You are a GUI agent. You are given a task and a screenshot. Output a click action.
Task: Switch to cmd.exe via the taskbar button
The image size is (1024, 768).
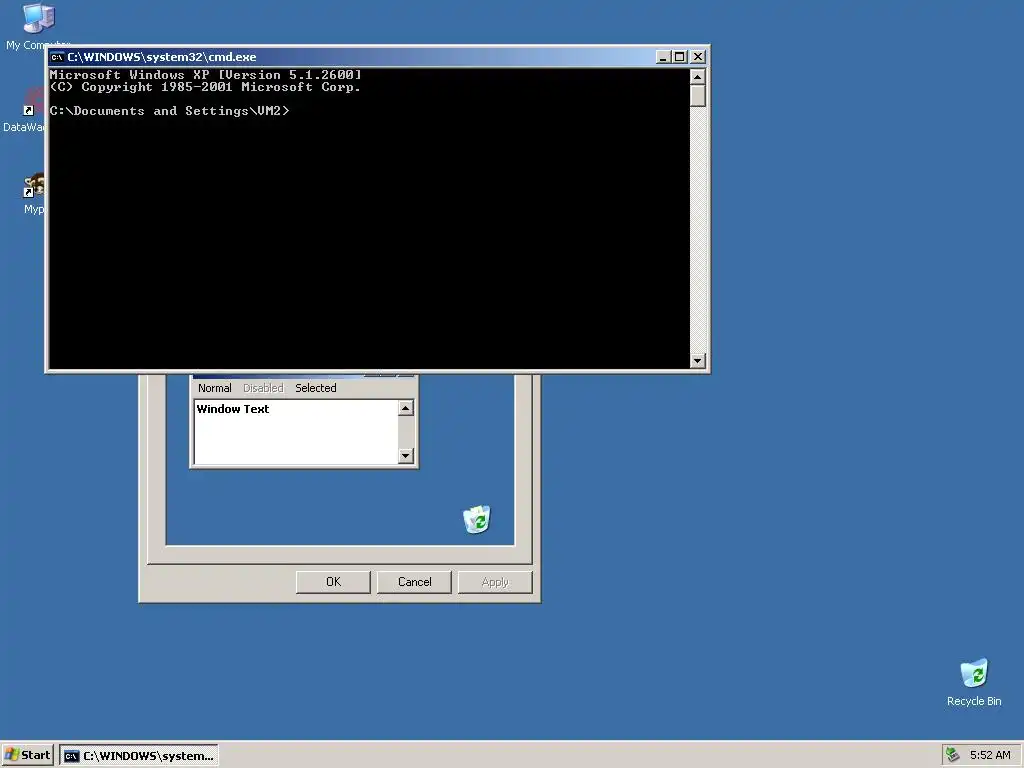click(139, 756)
